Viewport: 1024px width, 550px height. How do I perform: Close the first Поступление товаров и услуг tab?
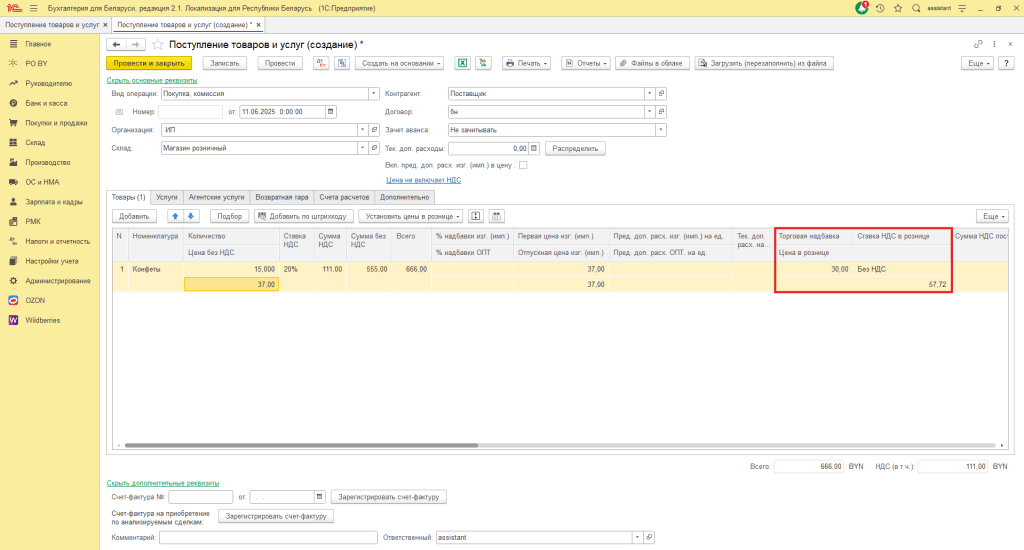pyautogui.click(x=105, y=25)
